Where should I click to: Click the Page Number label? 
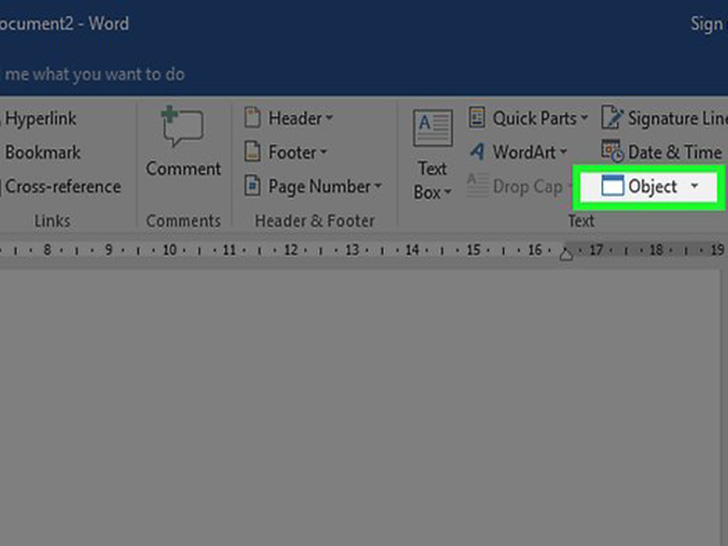coord(319,187)
